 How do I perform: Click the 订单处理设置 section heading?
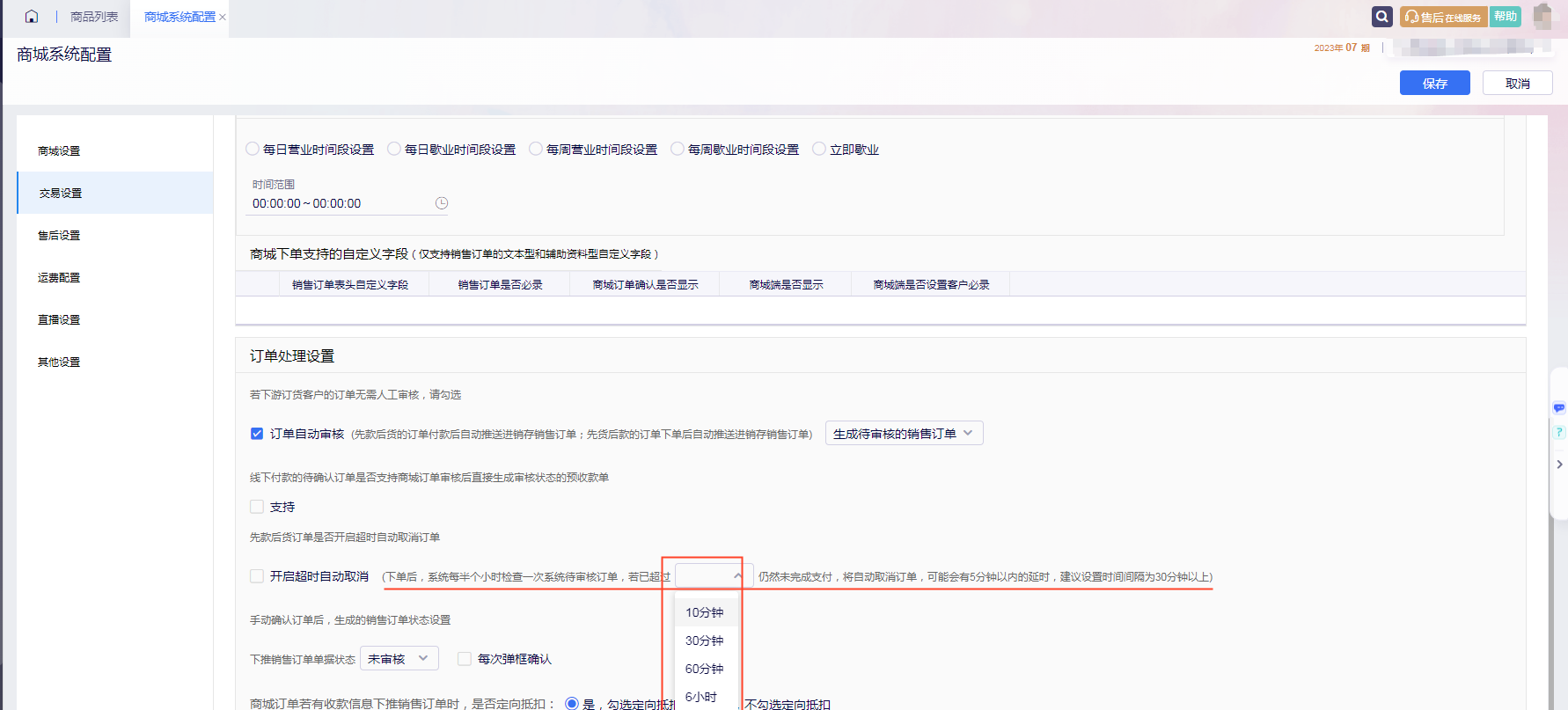292,355
